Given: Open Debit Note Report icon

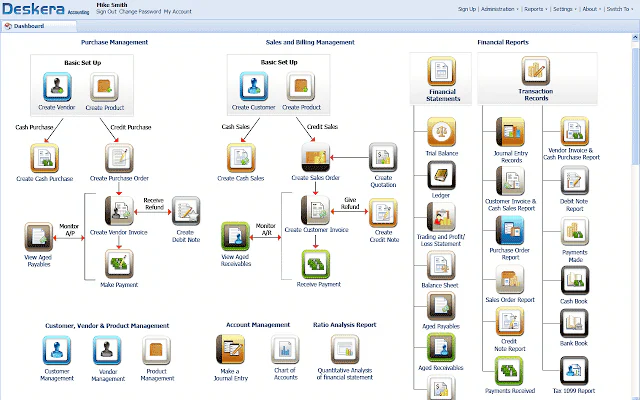Looking at the screenshot, I should tap(575, 181).
